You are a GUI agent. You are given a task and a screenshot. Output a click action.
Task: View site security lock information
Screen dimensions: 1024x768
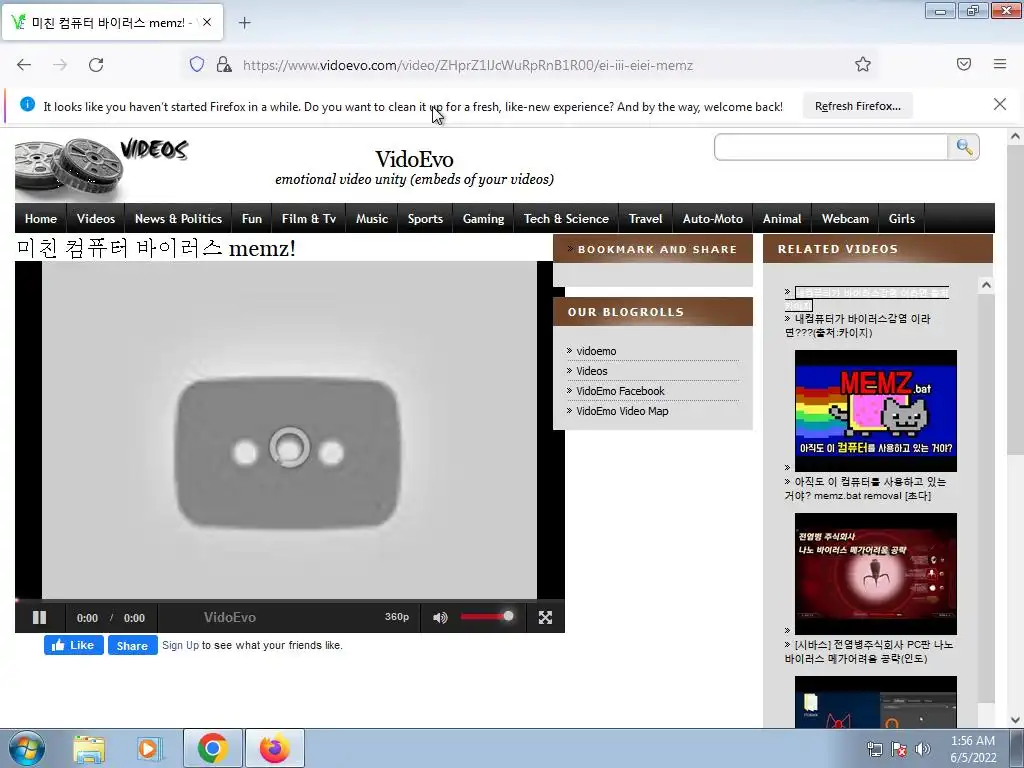coord(224,64)
